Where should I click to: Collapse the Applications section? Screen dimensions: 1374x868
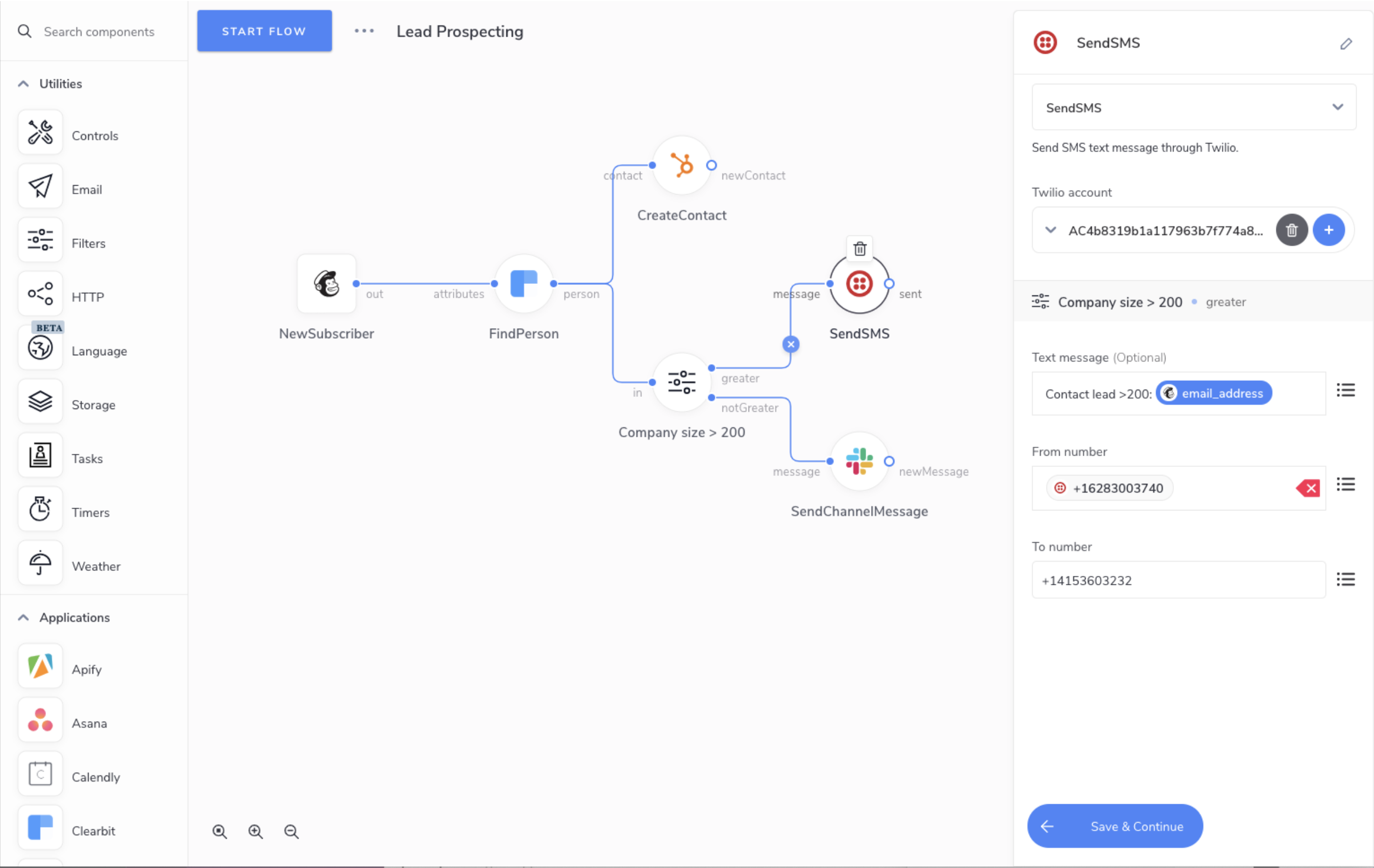point(23,617)
